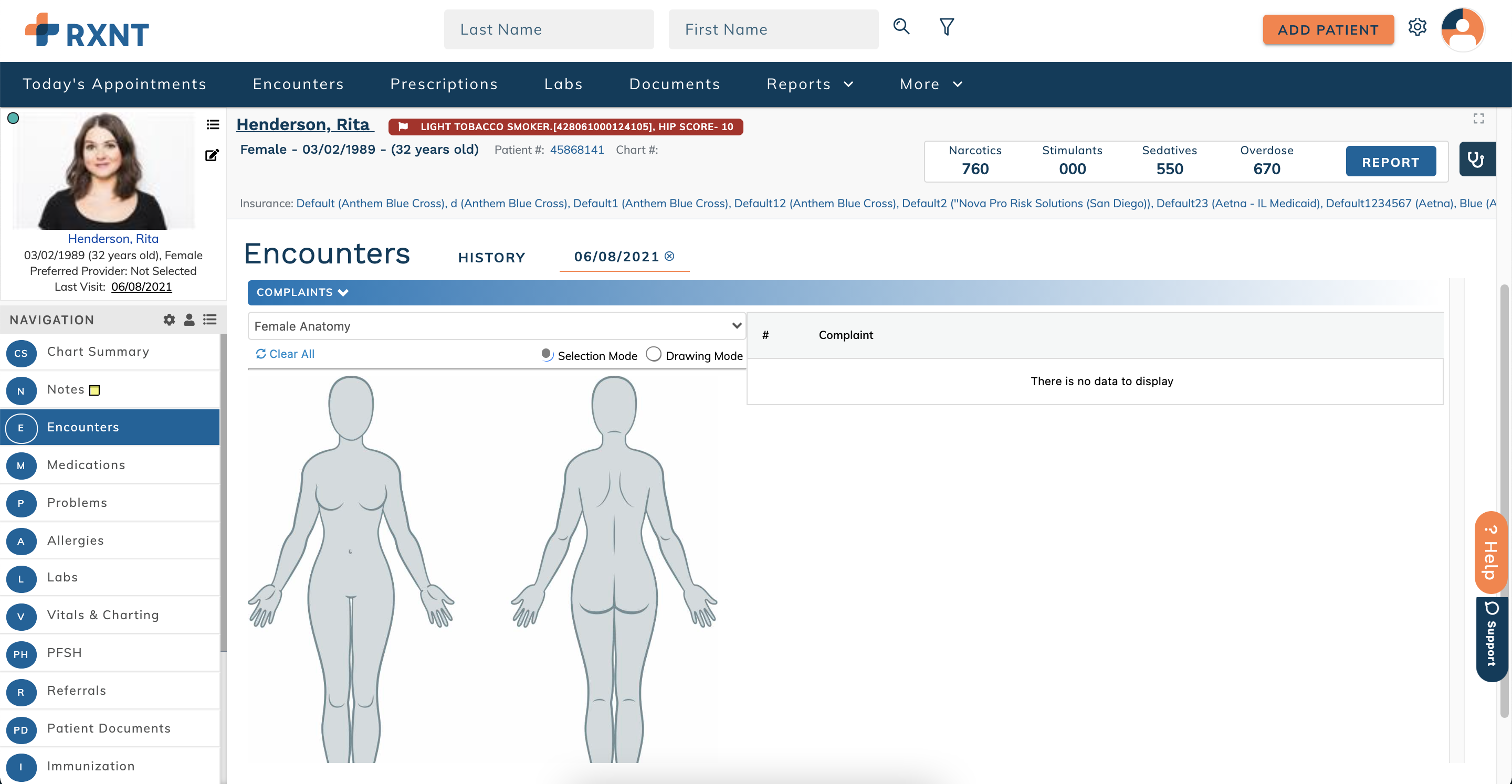Toggle the sticky note indicator on Notes
The image size is (1512, 784).
coord(94,389)
